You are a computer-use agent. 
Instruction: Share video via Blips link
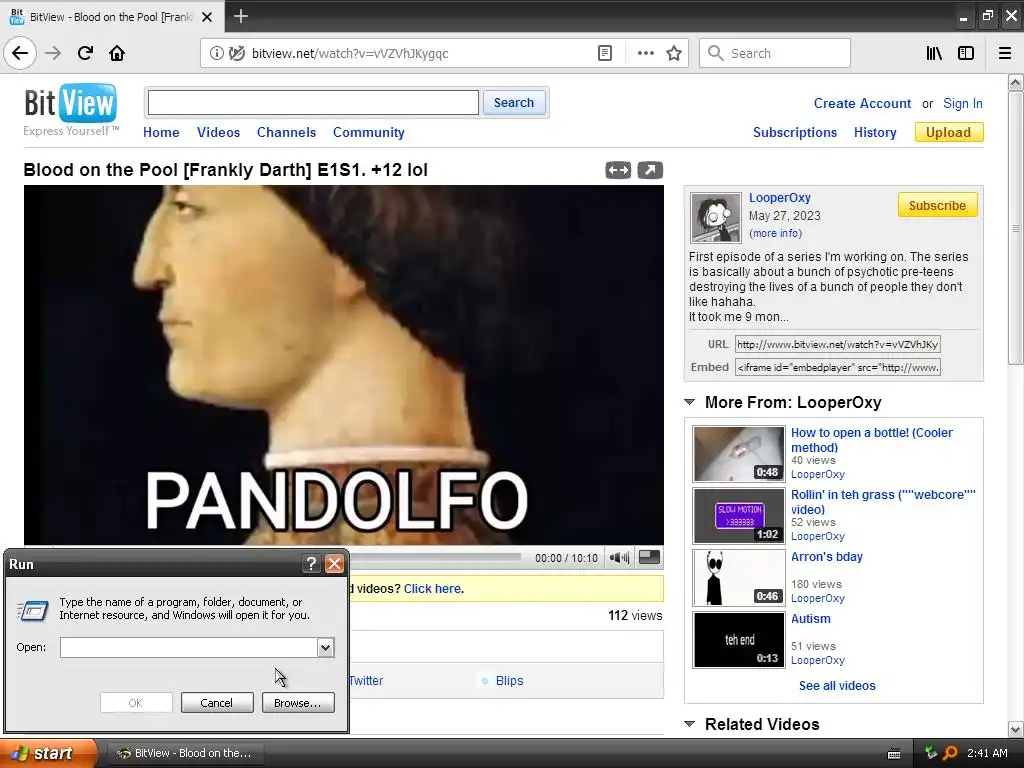coord(509,680)
